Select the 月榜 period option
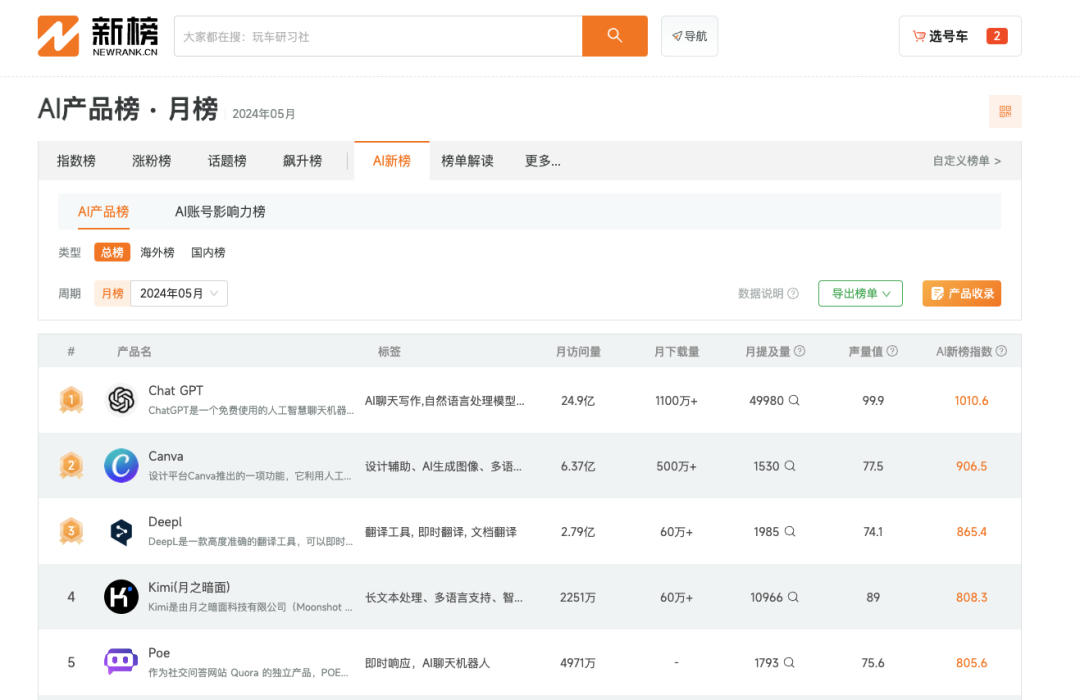Viewport: 1080px width, 700px height. click(112, 294)
